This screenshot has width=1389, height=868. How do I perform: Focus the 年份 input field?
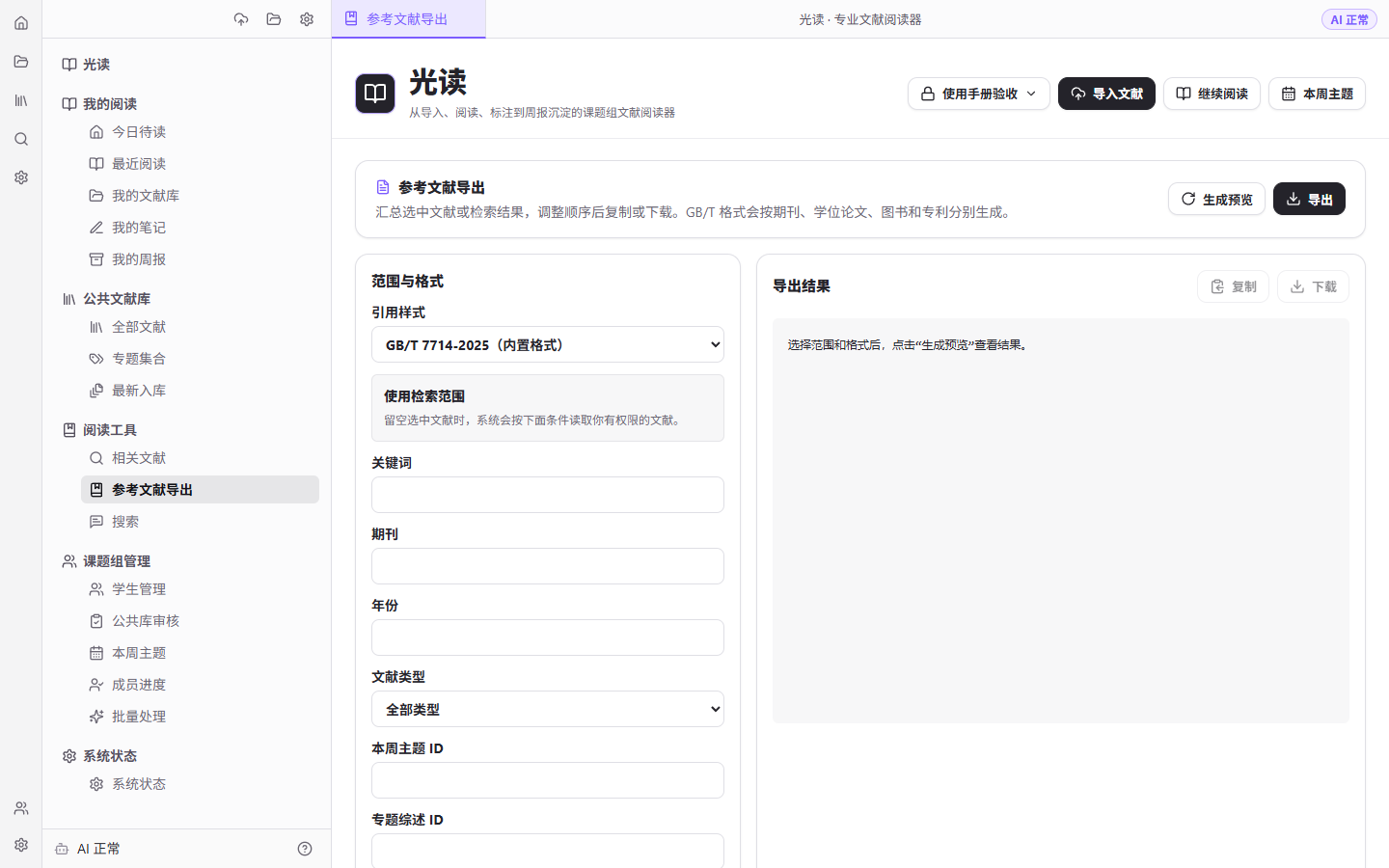tap(548, 637)
